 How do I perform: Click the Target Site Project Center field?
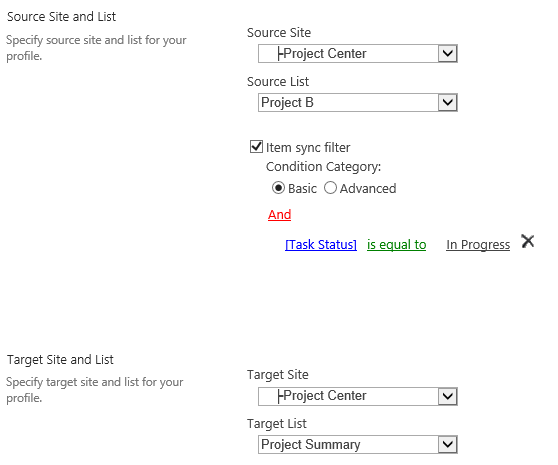point(358,396)
